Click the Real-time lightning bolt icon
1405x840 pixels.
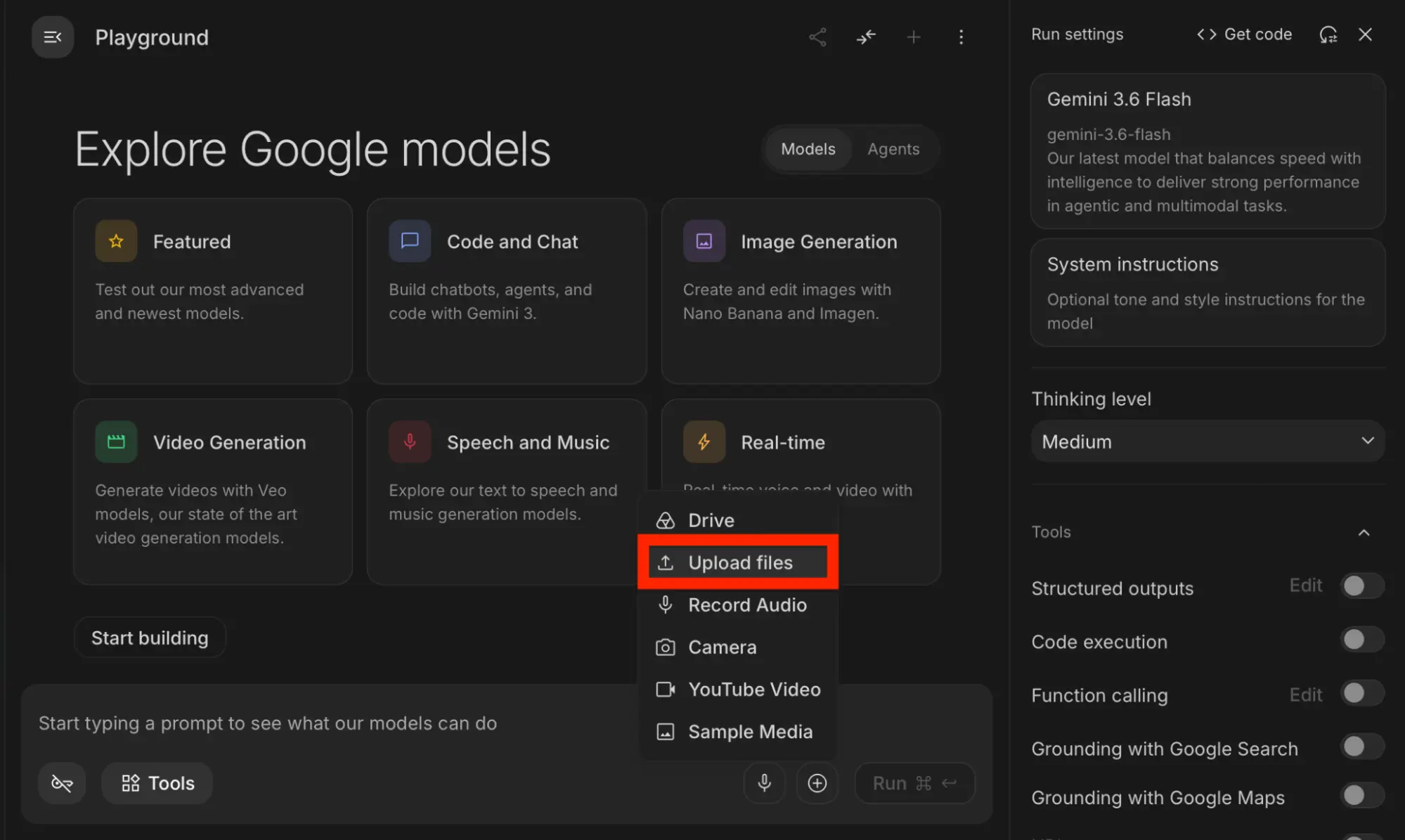click(x=704, y=442)
